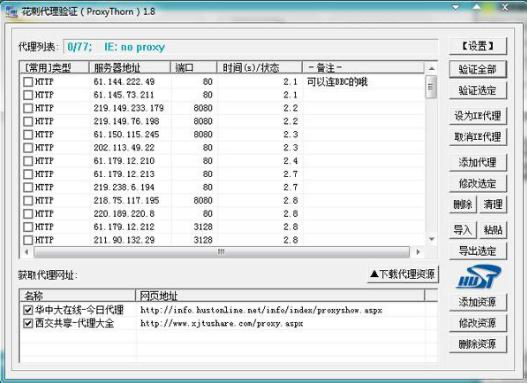Sort by the -备注- column header

[x=363, y=68]
